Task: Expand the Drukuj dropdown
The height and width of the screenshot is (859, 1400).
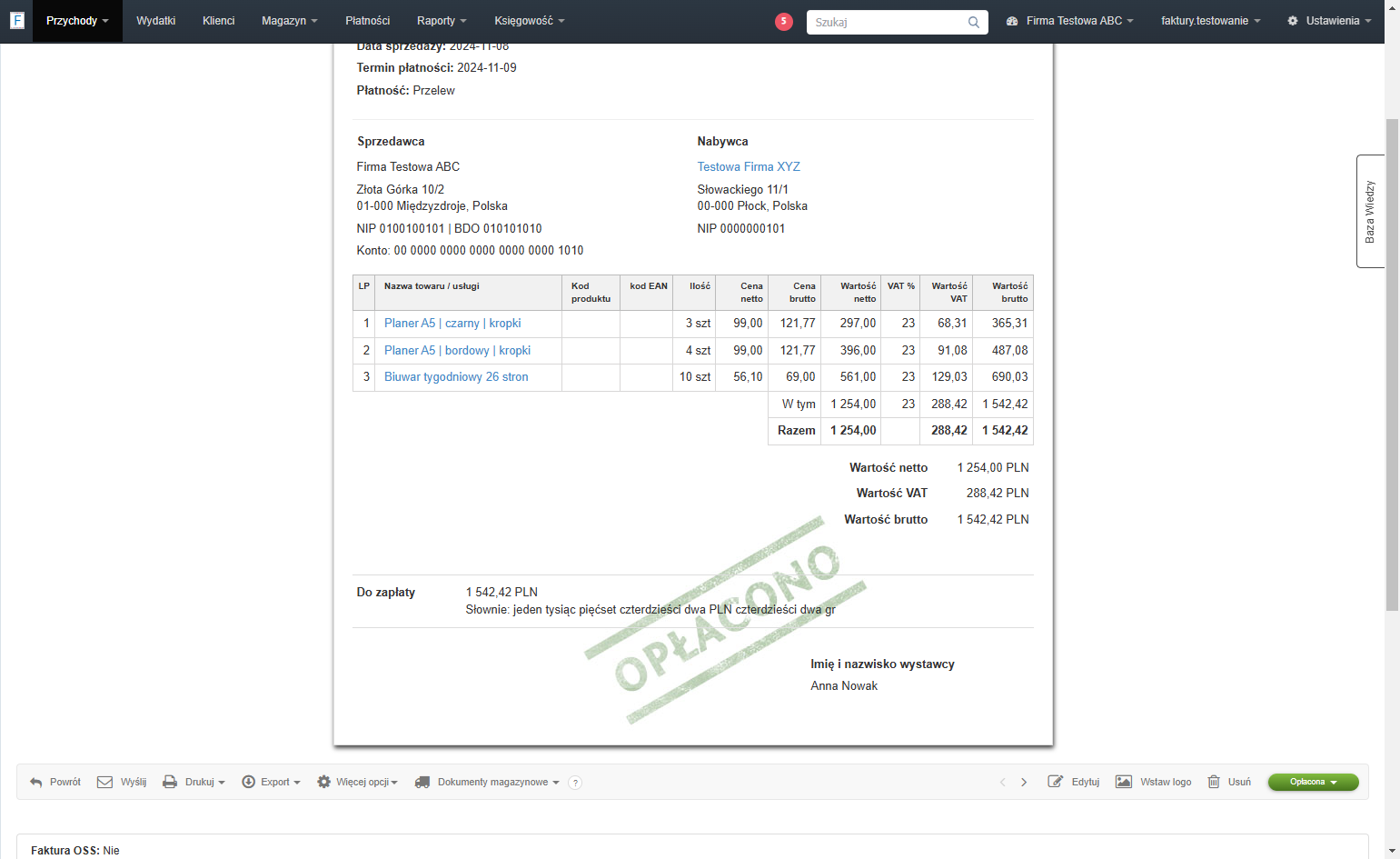Action: point(194,782)
